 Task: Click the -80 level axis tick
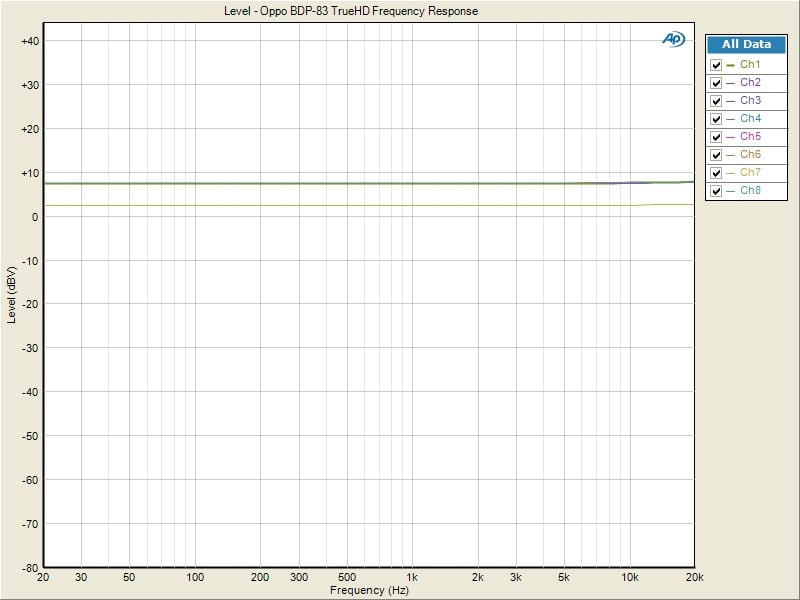tap(28, 567)
